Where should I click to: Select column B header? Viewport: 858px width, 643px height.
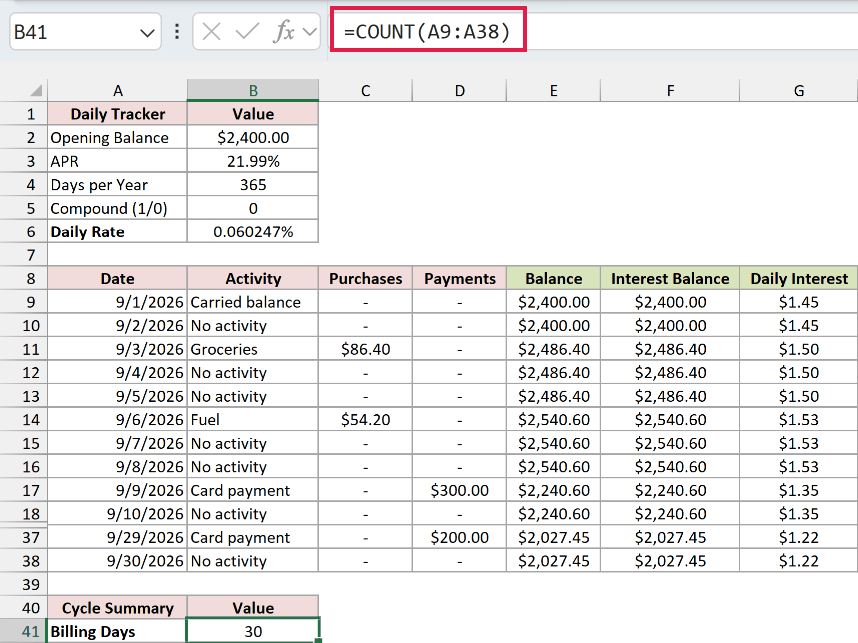pos(253,90)
